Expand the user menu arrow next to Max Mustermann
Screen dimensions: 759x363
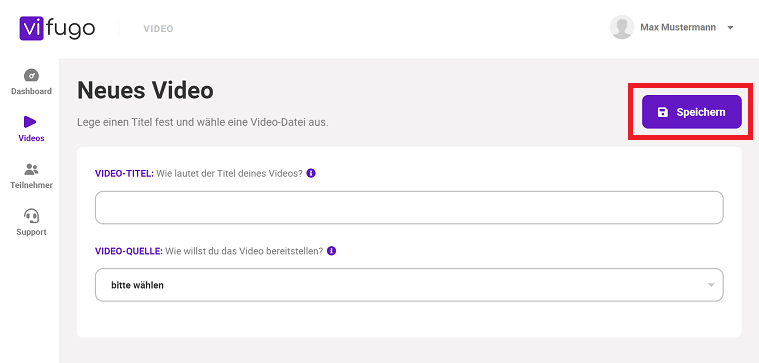point(730,28)
